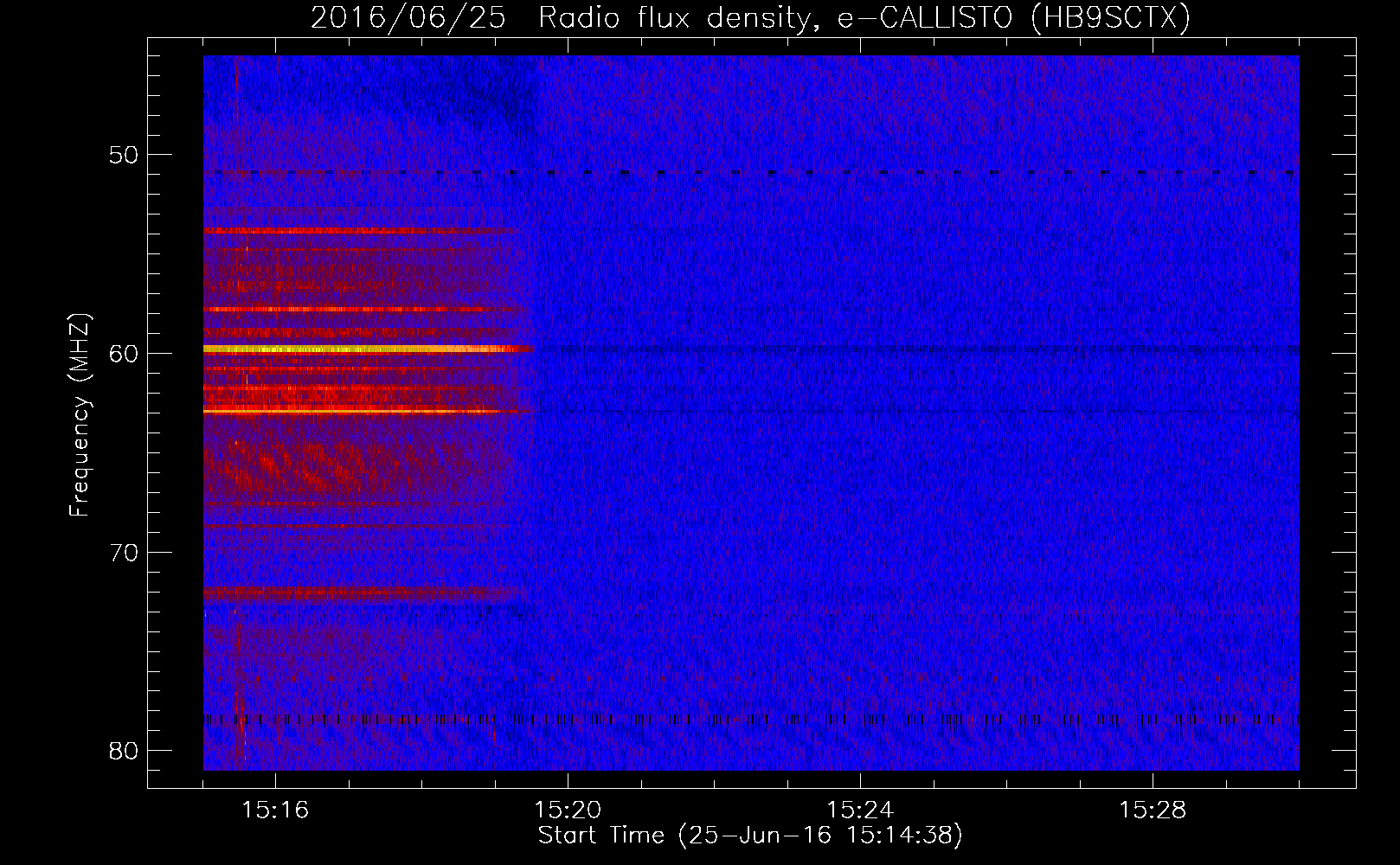Click the plot title mentioning e-CALLISTO (HB9SCTX)
The height and width of the screenshot is (865, 1400).
(750, 17)
